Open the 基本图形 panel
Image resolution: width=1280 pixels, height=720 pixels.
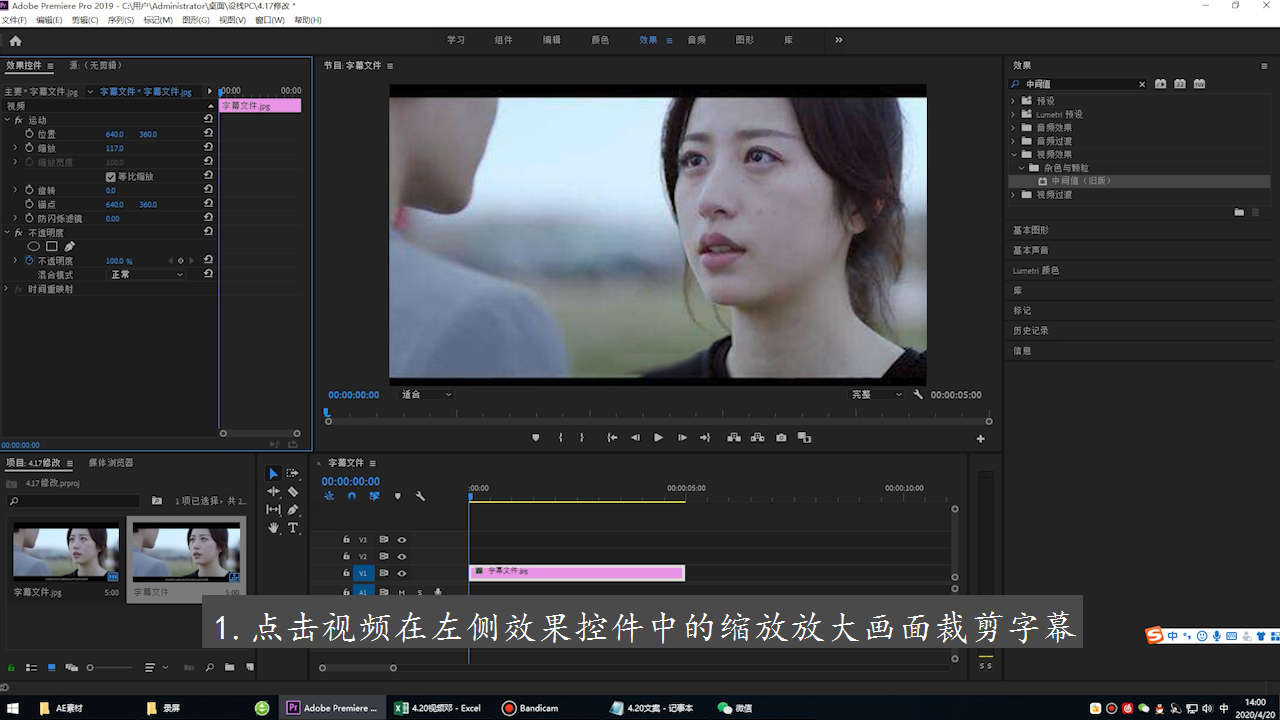point(1031,230)
